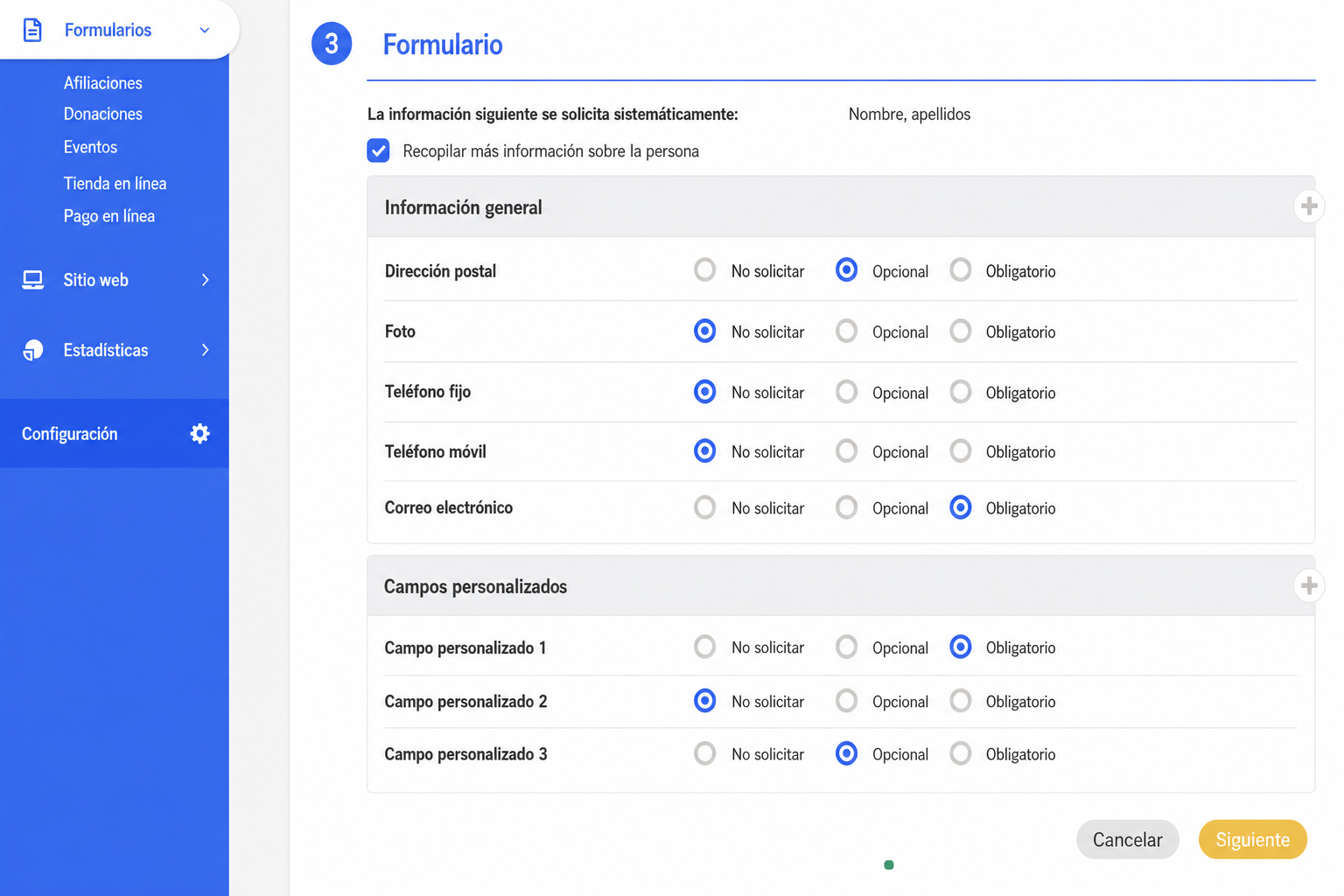Viewport: 1344px width, 896px height.
Task: Open the Configuración gear icon
Action: [x=199, y=433]
